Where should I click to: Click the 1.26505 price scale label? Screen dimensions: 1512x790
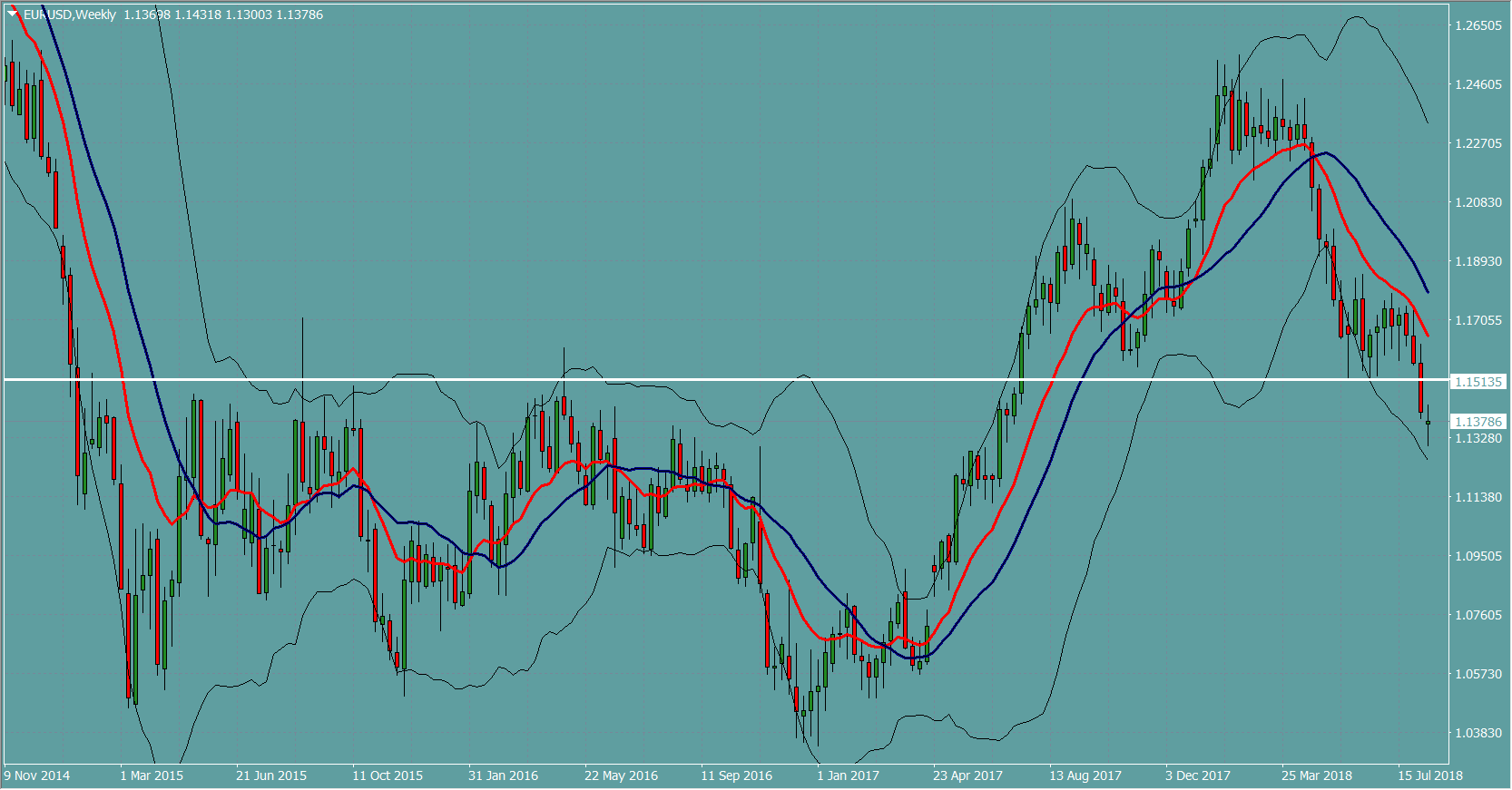tap(1478, 25)
